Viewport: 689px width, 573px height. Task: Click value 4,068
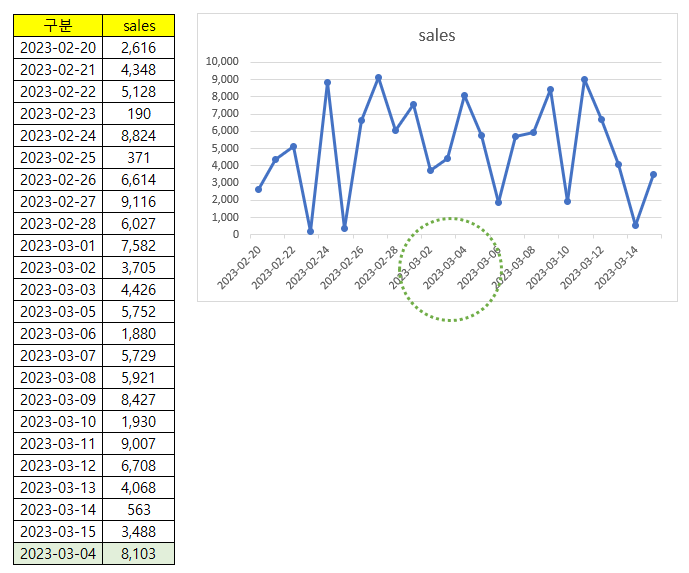coord(138,487)
